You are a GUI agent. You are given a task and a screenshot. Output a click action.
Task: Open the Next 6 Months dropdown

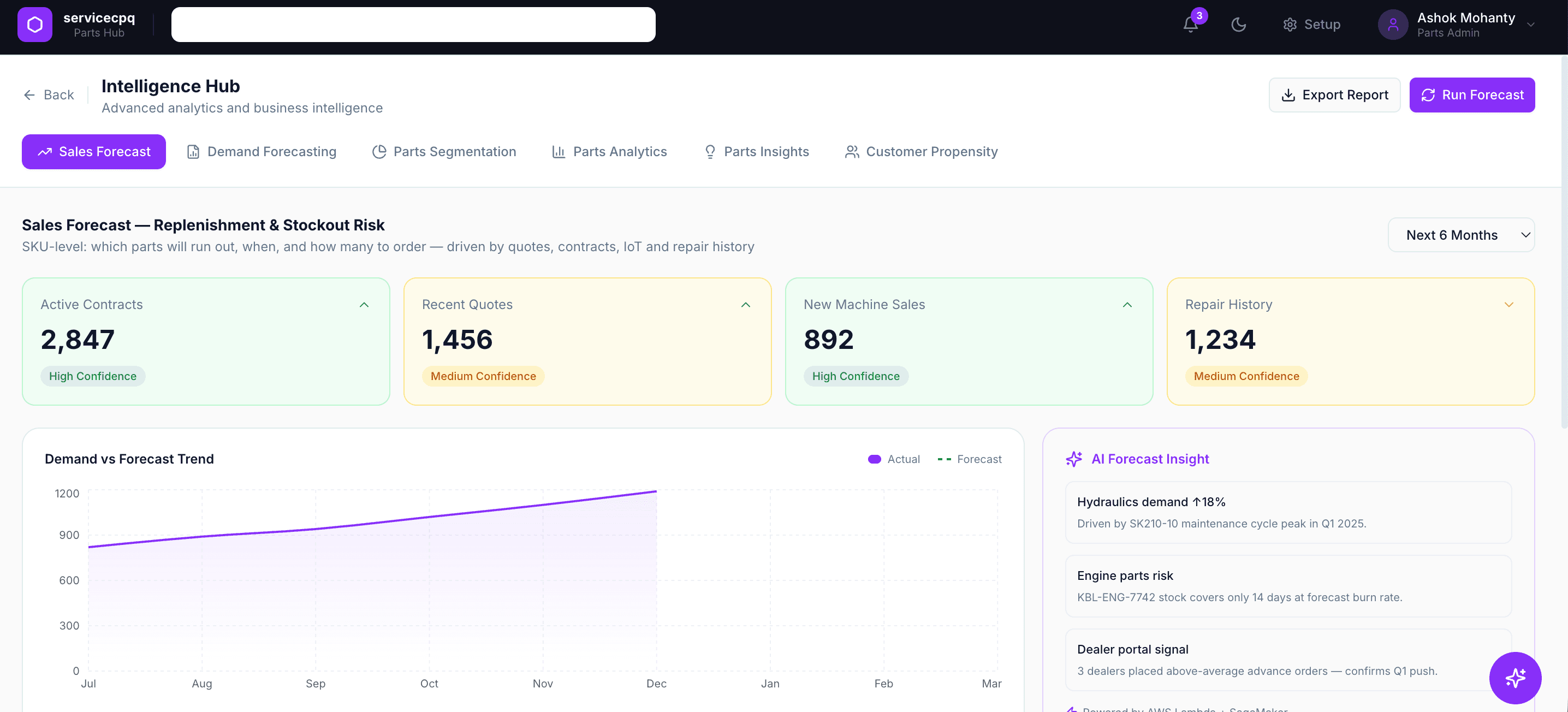pos(1461,235)
